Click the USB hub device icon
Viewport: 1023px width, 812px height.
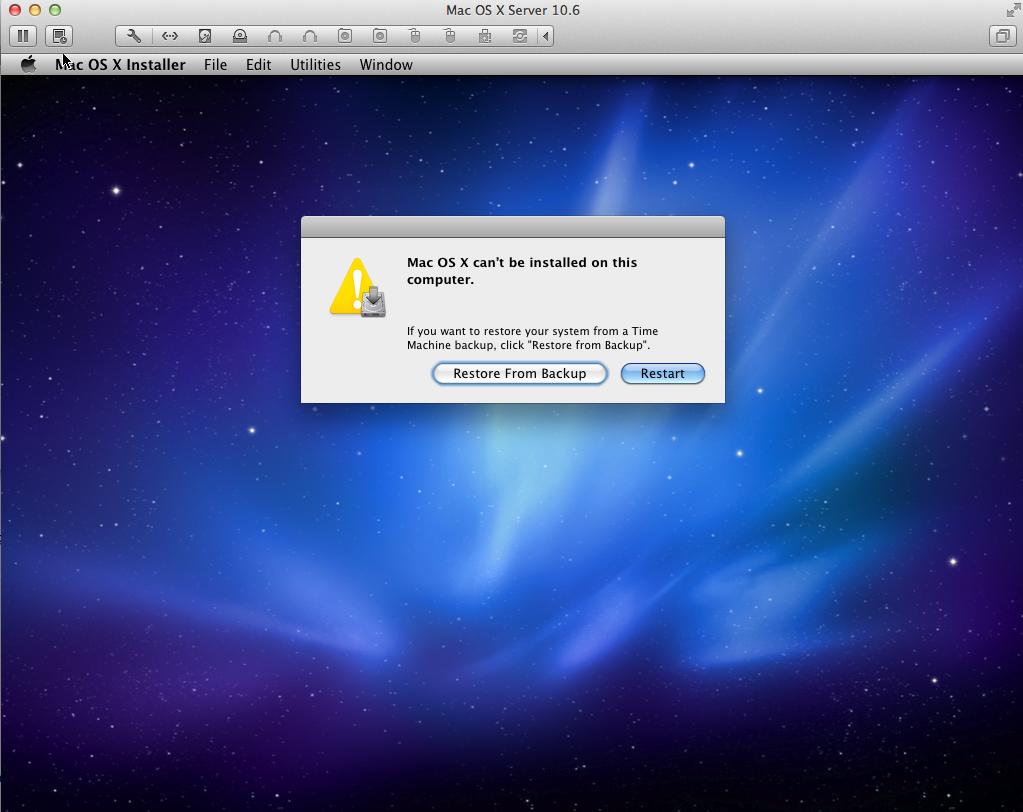point(485,36)
